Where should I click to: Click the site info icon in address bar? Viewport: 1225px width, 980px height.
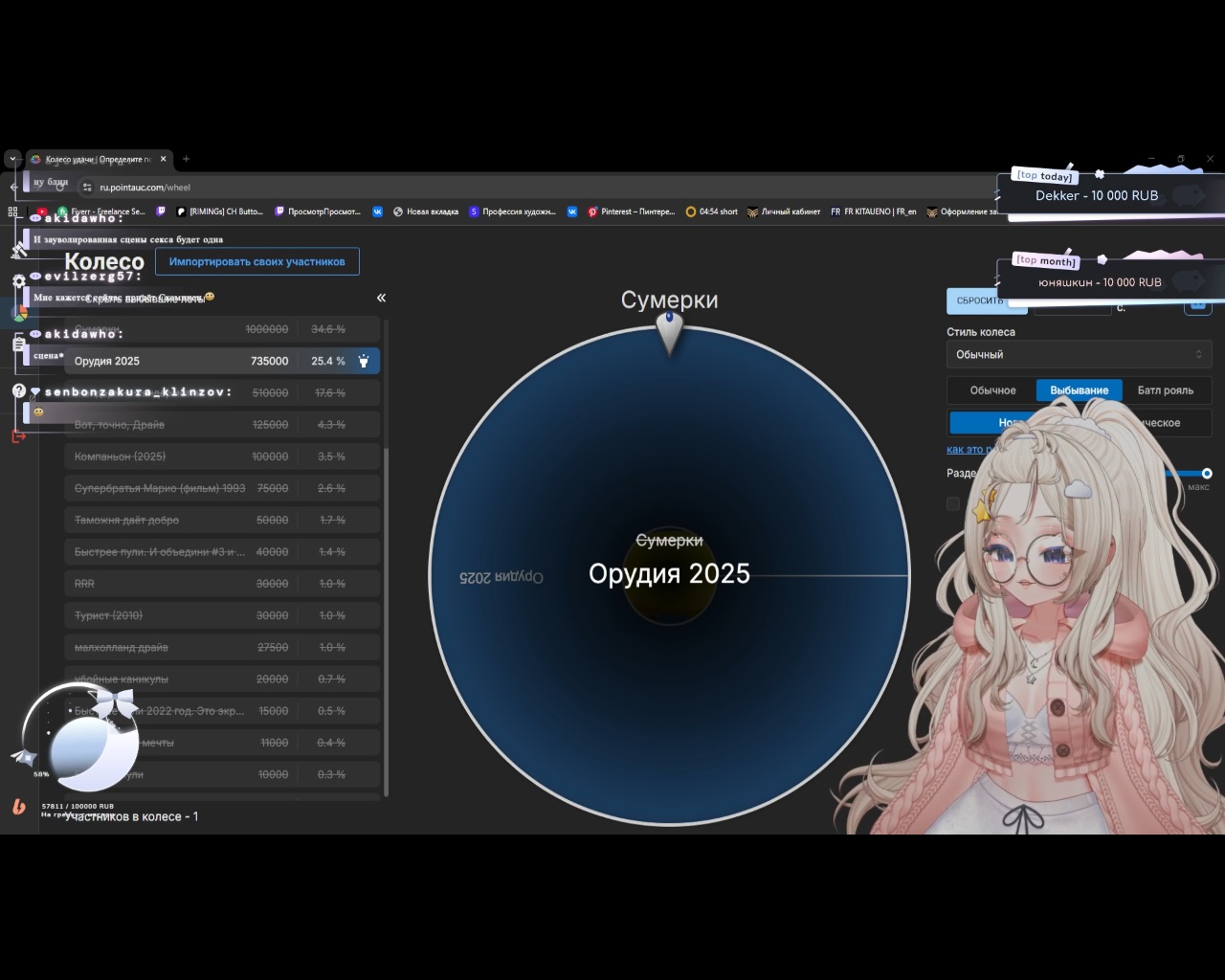click(86, 188)
